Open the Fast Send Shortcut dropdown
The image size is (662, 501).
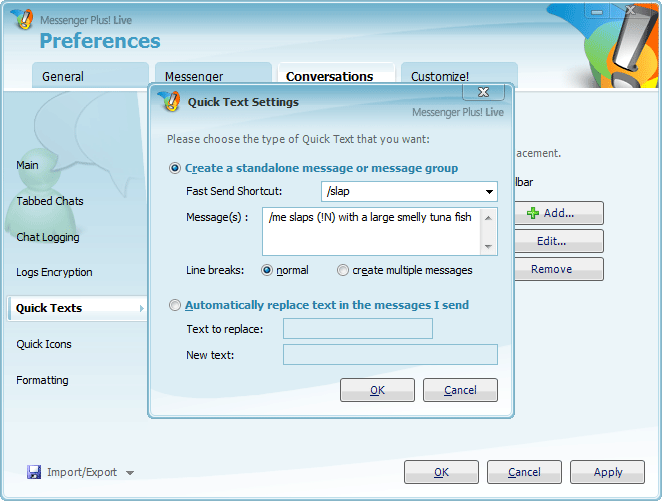489,192
